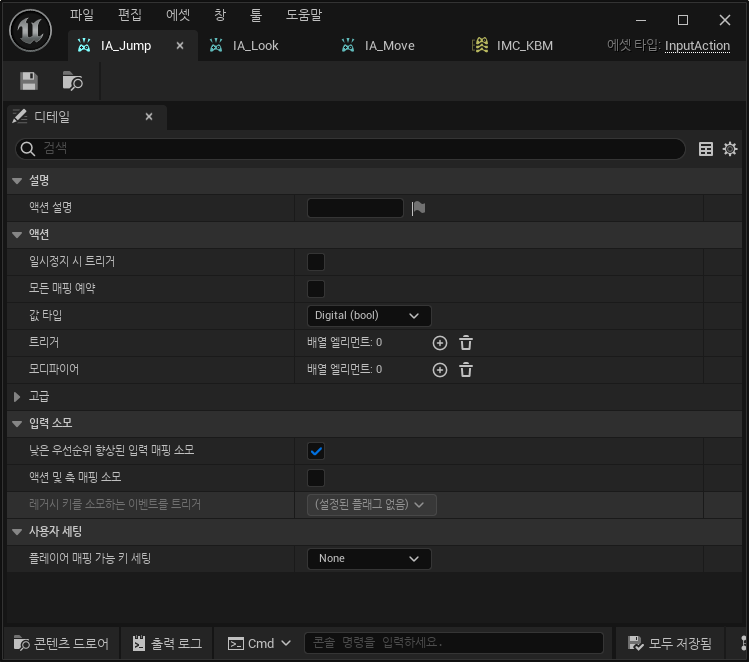Collapse the 액션 section
Screen dimensions: 749x662
coord(17,235)
